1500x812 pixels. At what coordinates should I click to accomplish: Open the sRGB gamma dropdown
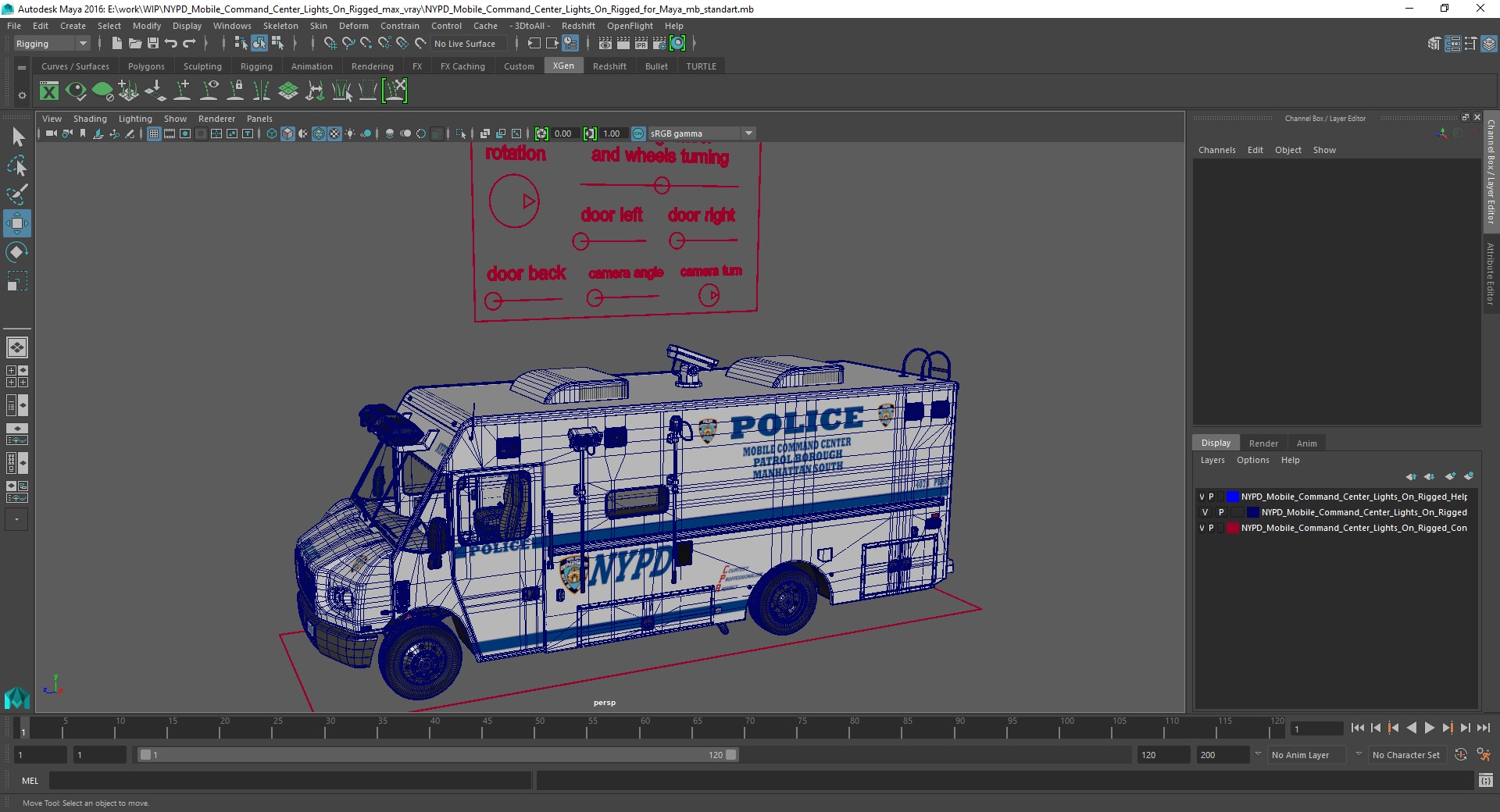pyautogui.click(x=702, y=134)
